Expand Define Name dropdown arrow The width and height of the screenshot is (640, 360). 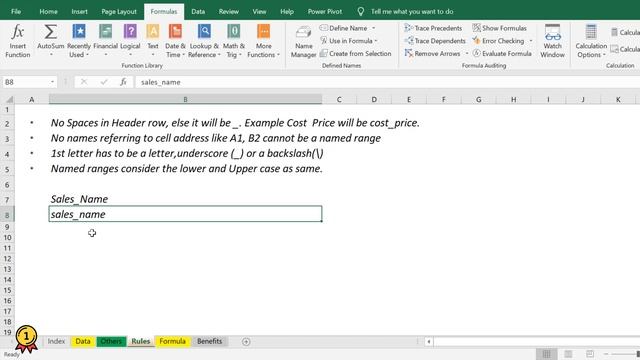point(373,28)
